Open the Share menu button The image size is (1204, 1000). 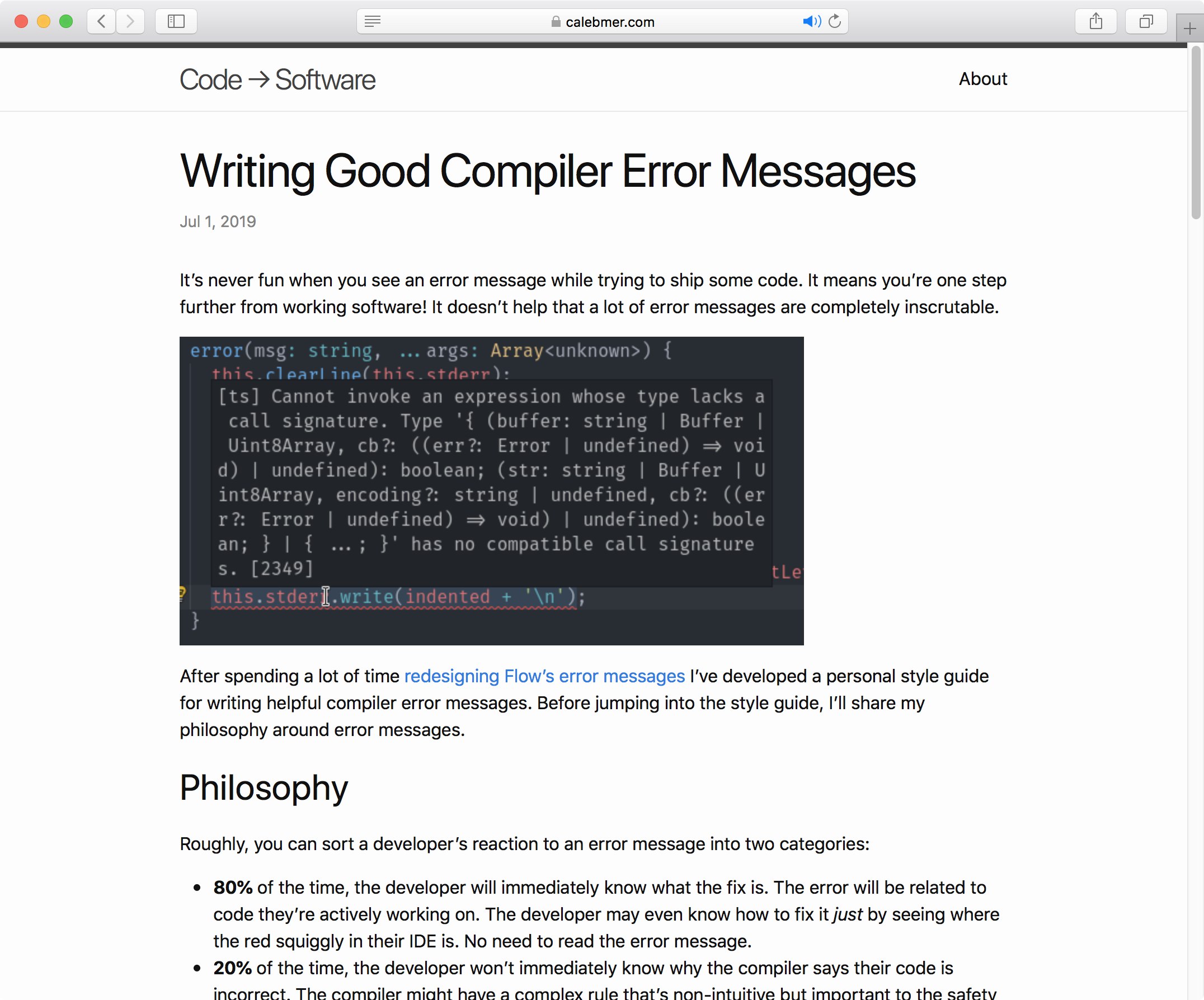pyautogui.click(x=1095, y=21)
